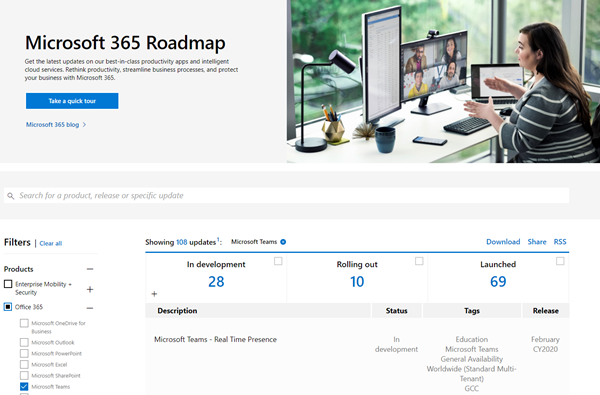Click the Rolling out tile label
This screenshot has height=395, width=600.
(x=357, y=264)
